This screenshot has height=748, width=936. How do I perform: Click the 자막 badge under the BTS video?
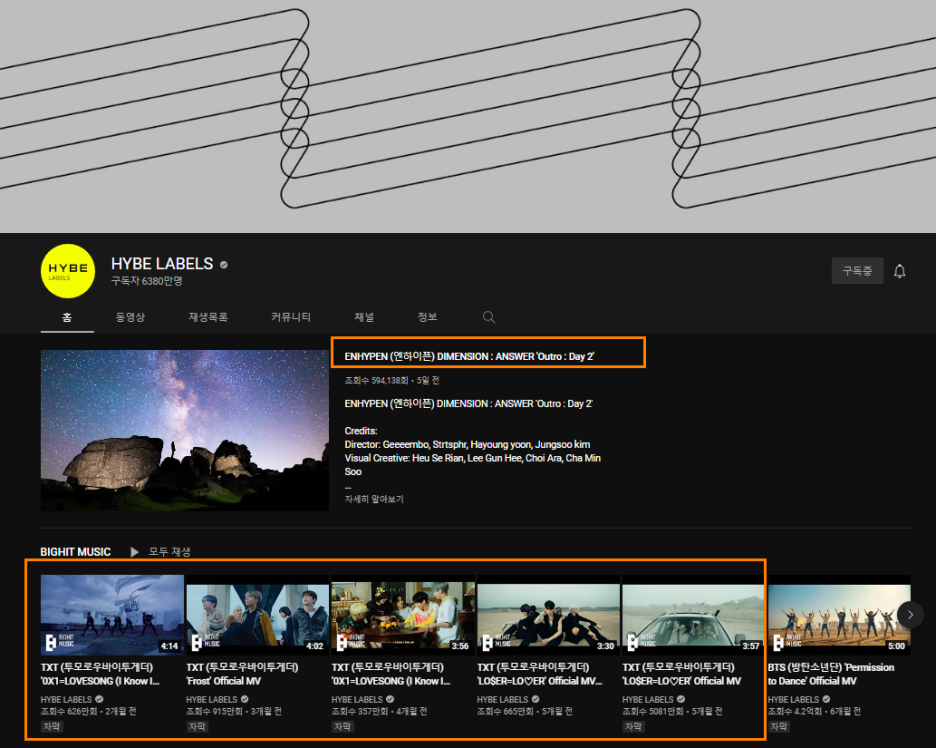pos(779,727)
